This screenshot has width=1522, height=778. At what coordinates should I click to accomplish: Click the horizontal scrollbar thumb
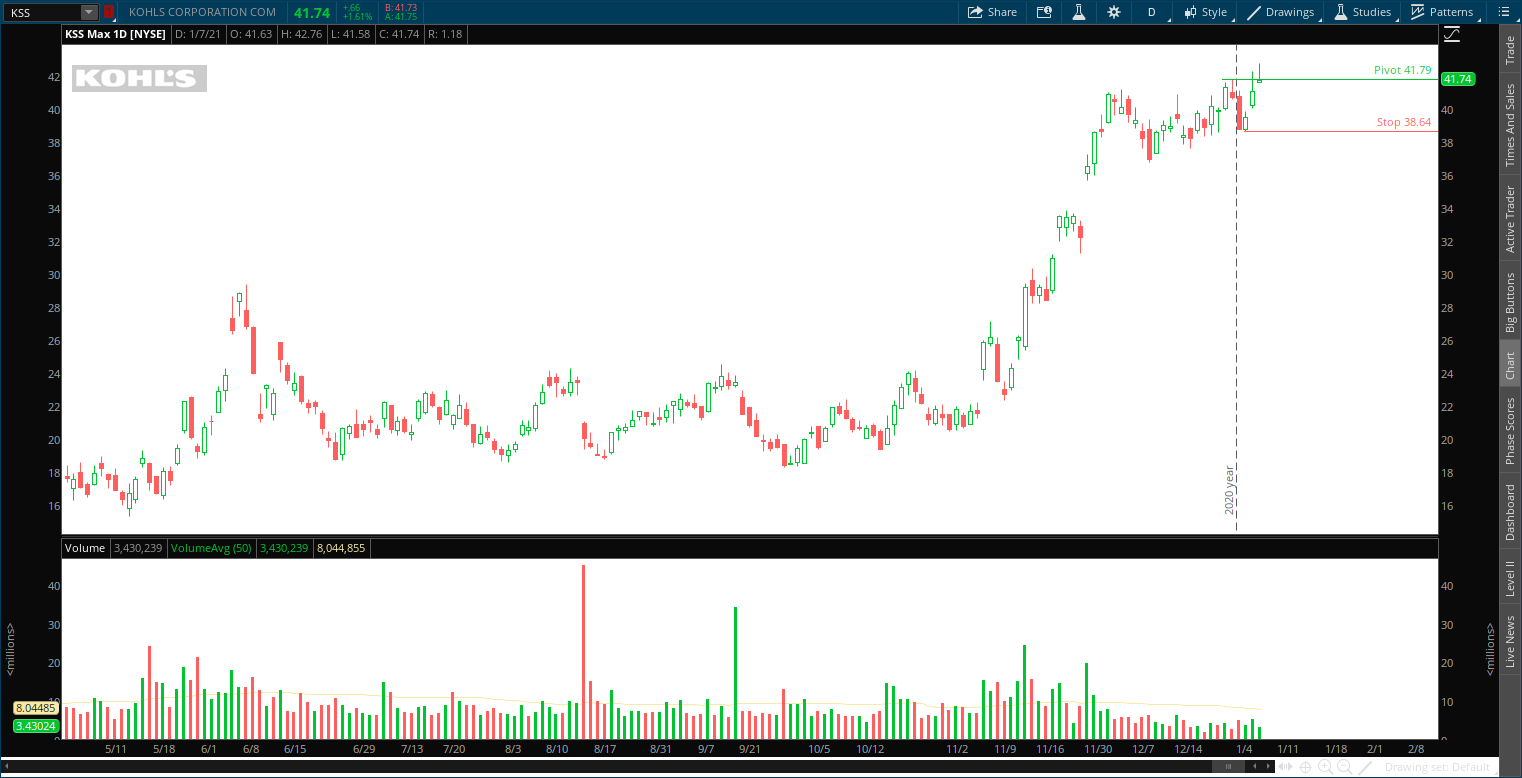[x=1228, y=767]
